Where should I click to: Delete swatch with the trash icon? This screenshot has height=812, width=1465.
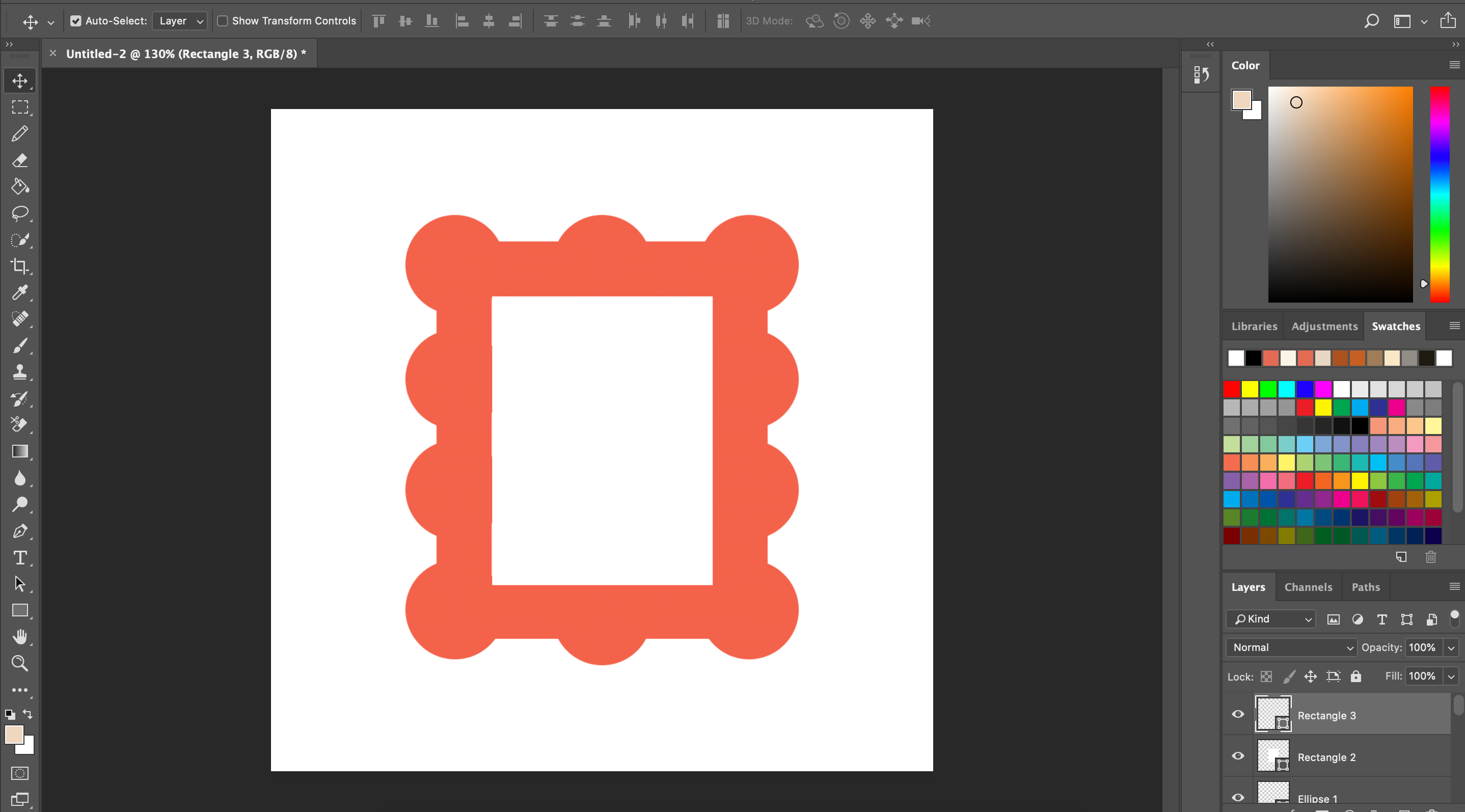tap(1431, 557)
